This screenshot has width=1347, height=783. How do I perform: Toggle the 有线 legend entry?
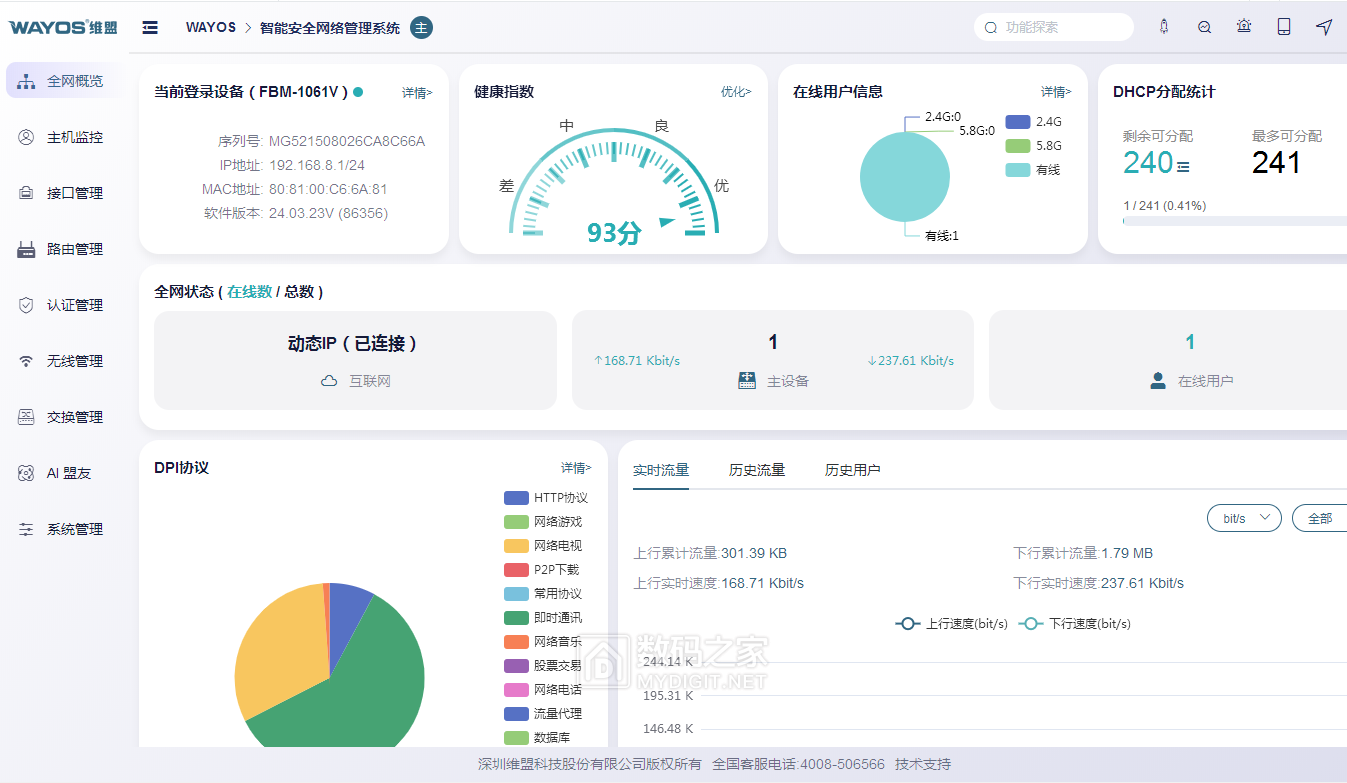1033,170
